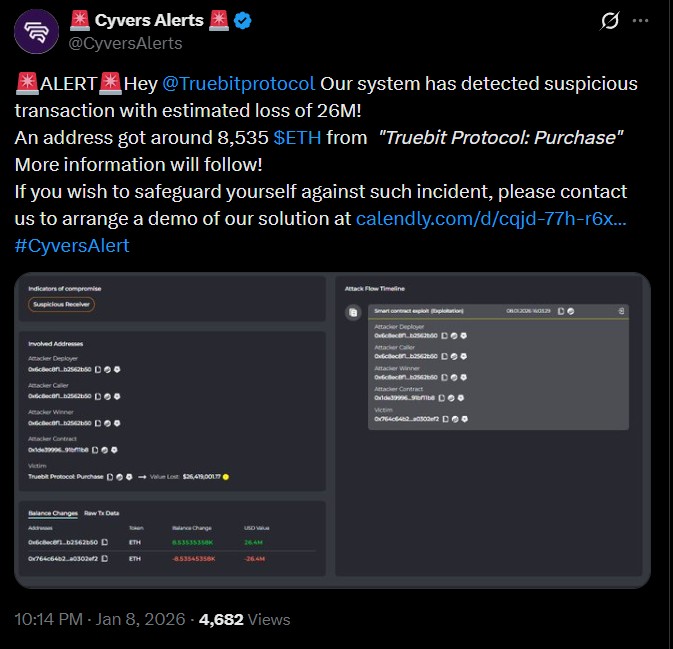Open the @Truebitprotocol mention link

pyautogui.click(x=238, y=83)
